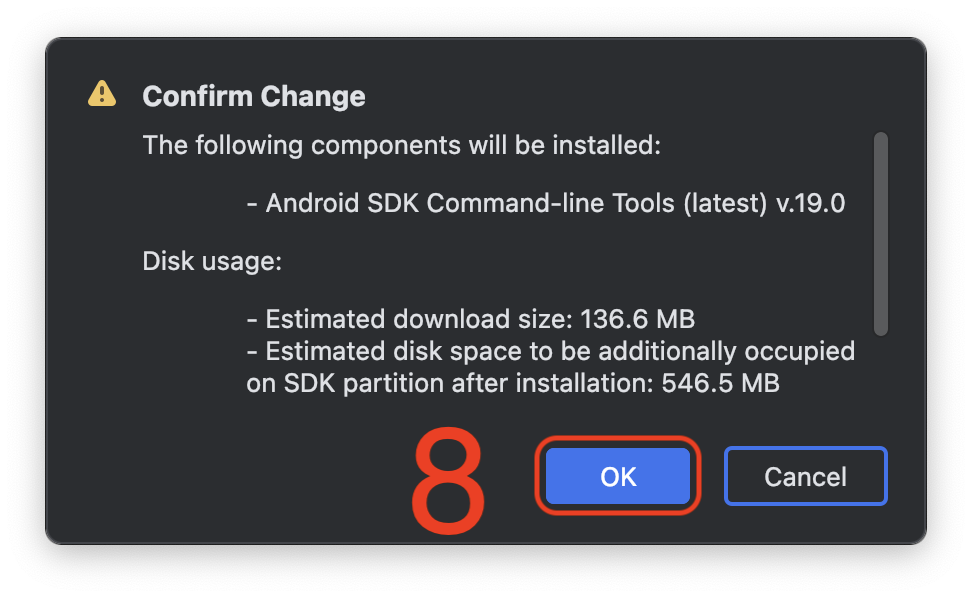Screen dimensions: 972x598
Task: Click the vertical scrollbar in the dialog
Action: click(880, 234)
